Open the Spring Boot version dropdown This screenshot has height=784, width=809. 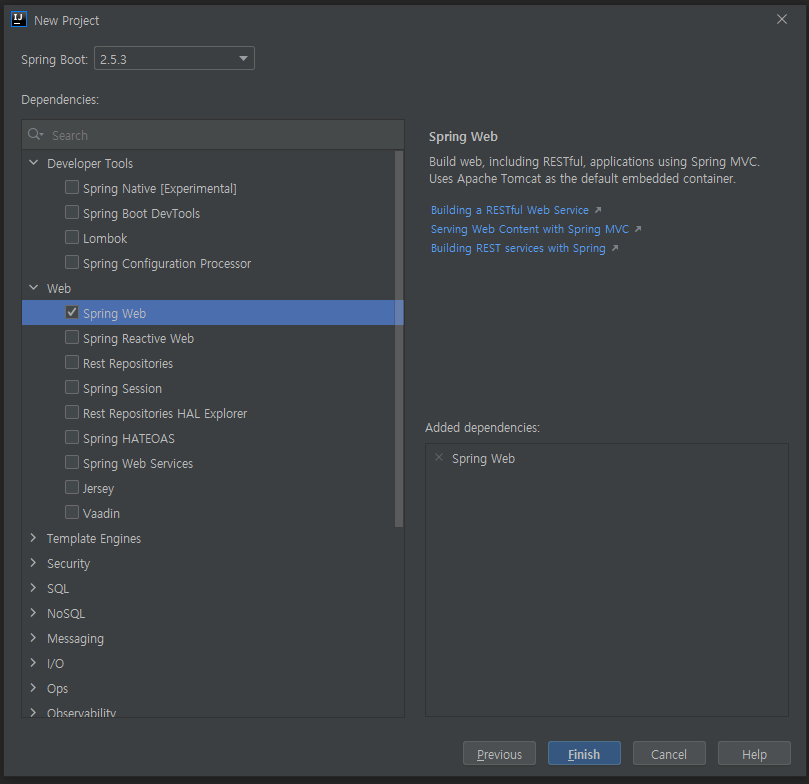[174, 58]
